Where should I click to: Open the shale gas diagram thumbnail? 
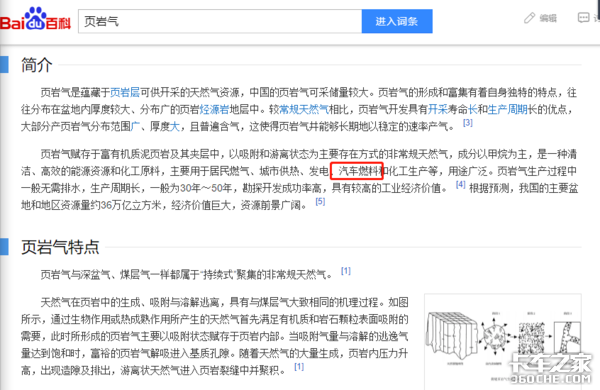tap(503, 342)
